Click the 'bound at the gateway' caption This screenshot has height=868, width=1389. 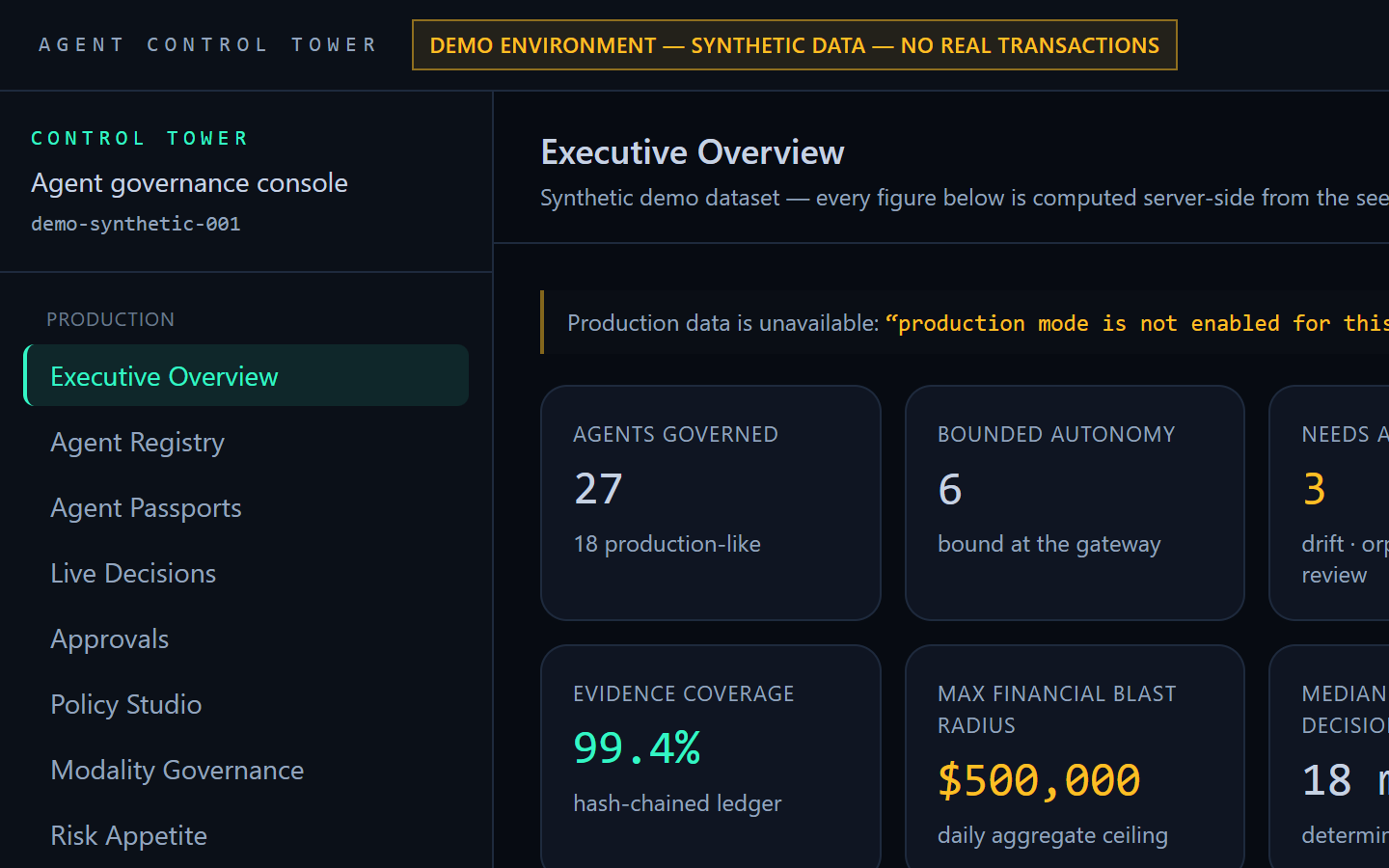pyautogui.click(x=1049, y=544)
